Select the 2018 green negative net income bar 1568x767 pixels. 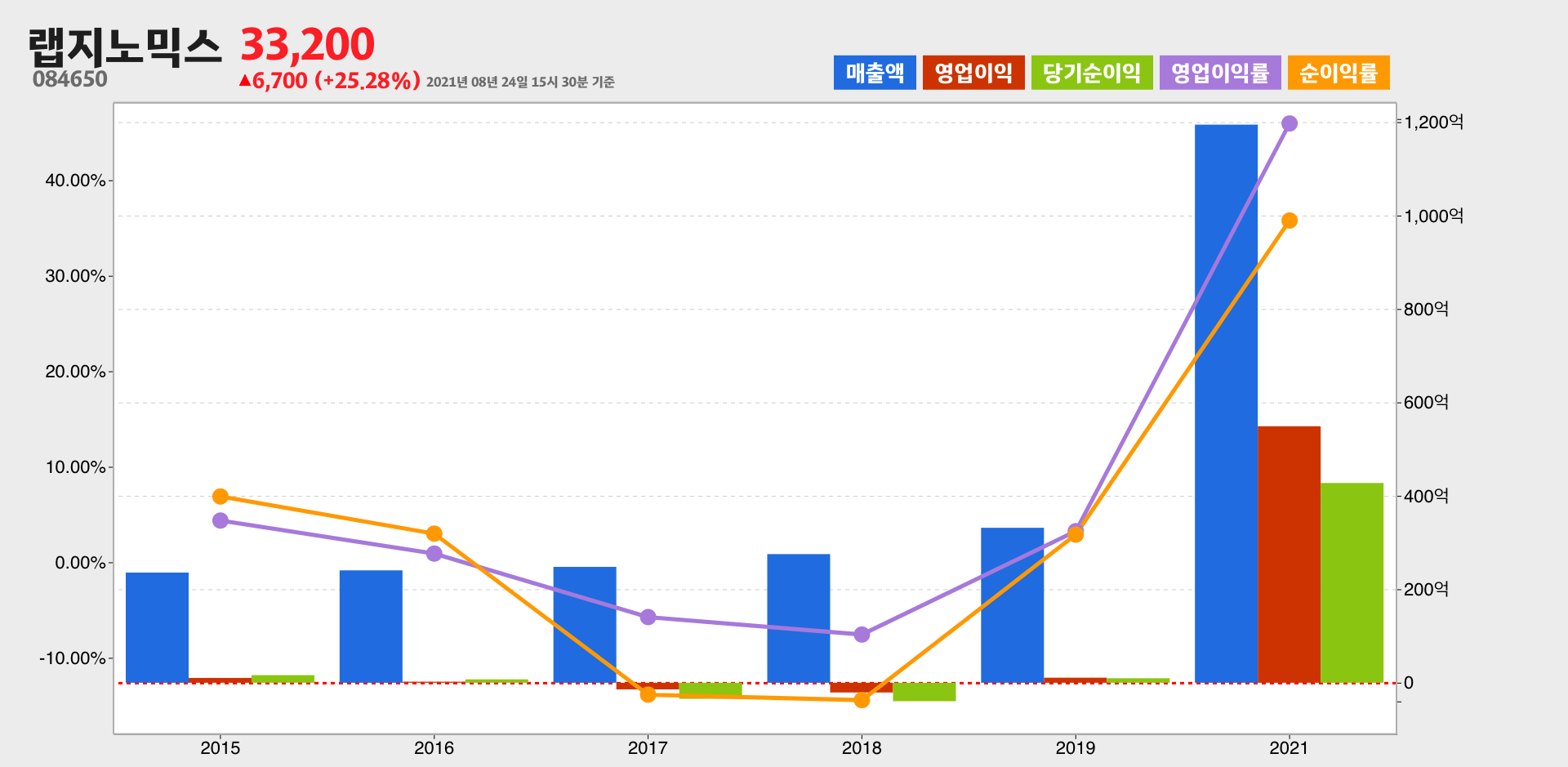[x=924, y=692]
